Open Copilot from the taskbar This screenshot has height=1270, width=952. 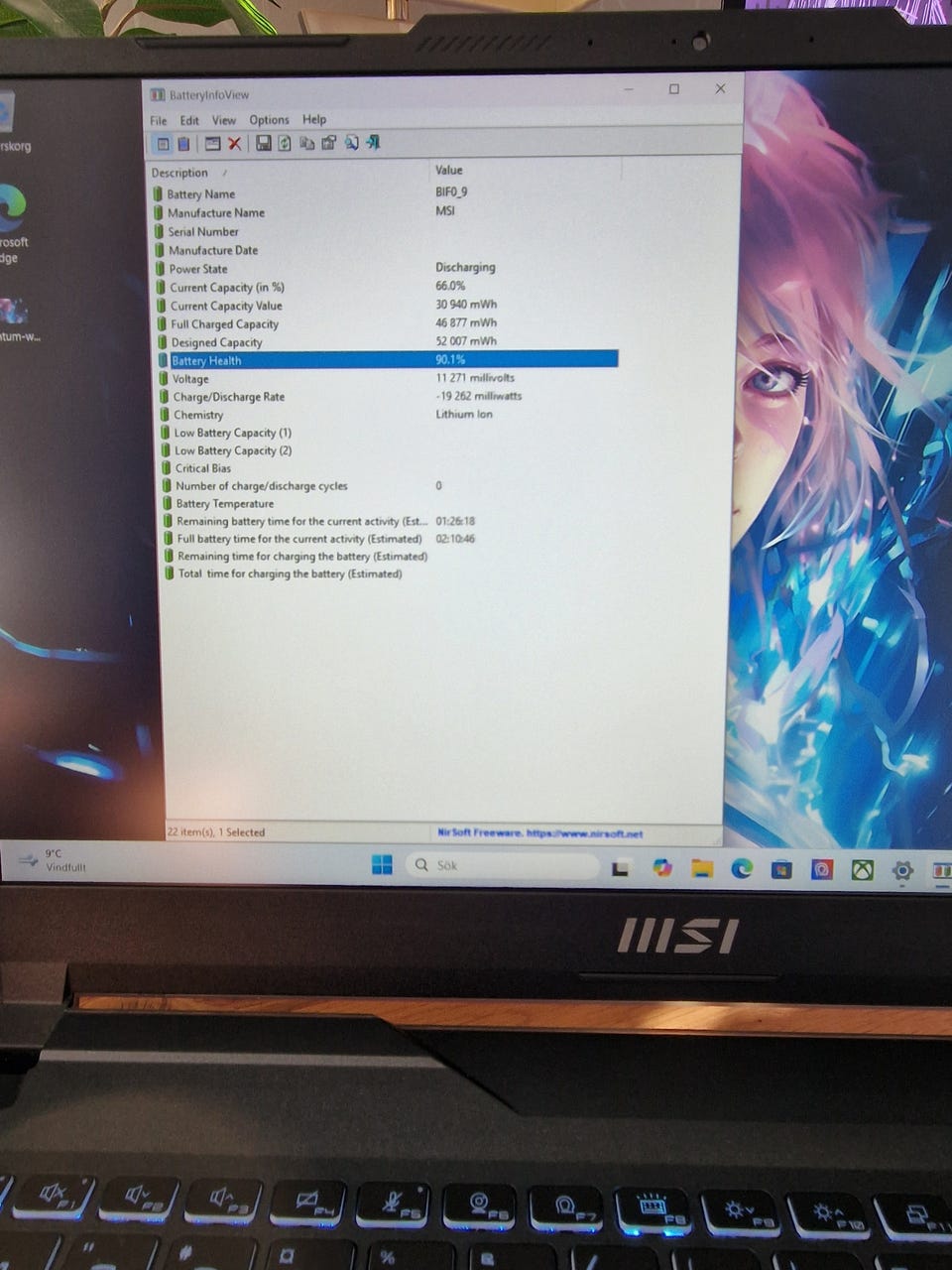(662, 868)
